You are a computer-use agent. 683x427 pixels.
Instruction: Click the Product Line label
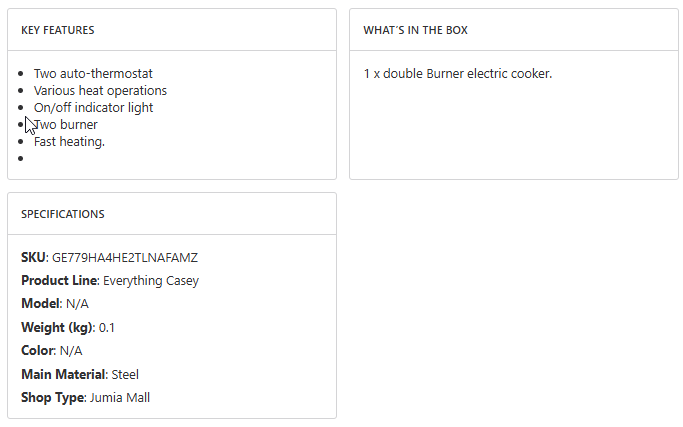pos(59,280)
